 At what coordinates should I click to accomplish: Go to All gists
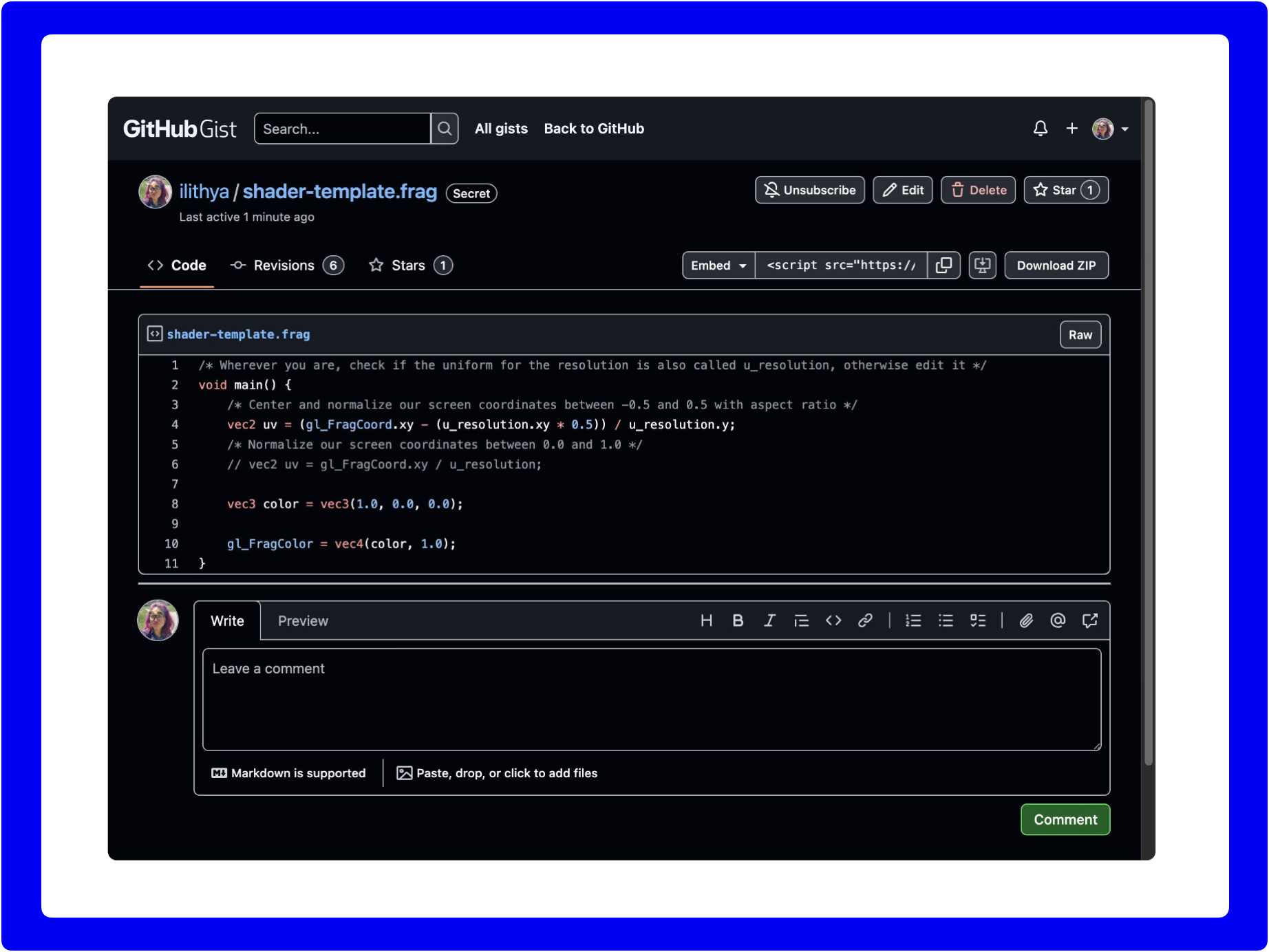501,129
